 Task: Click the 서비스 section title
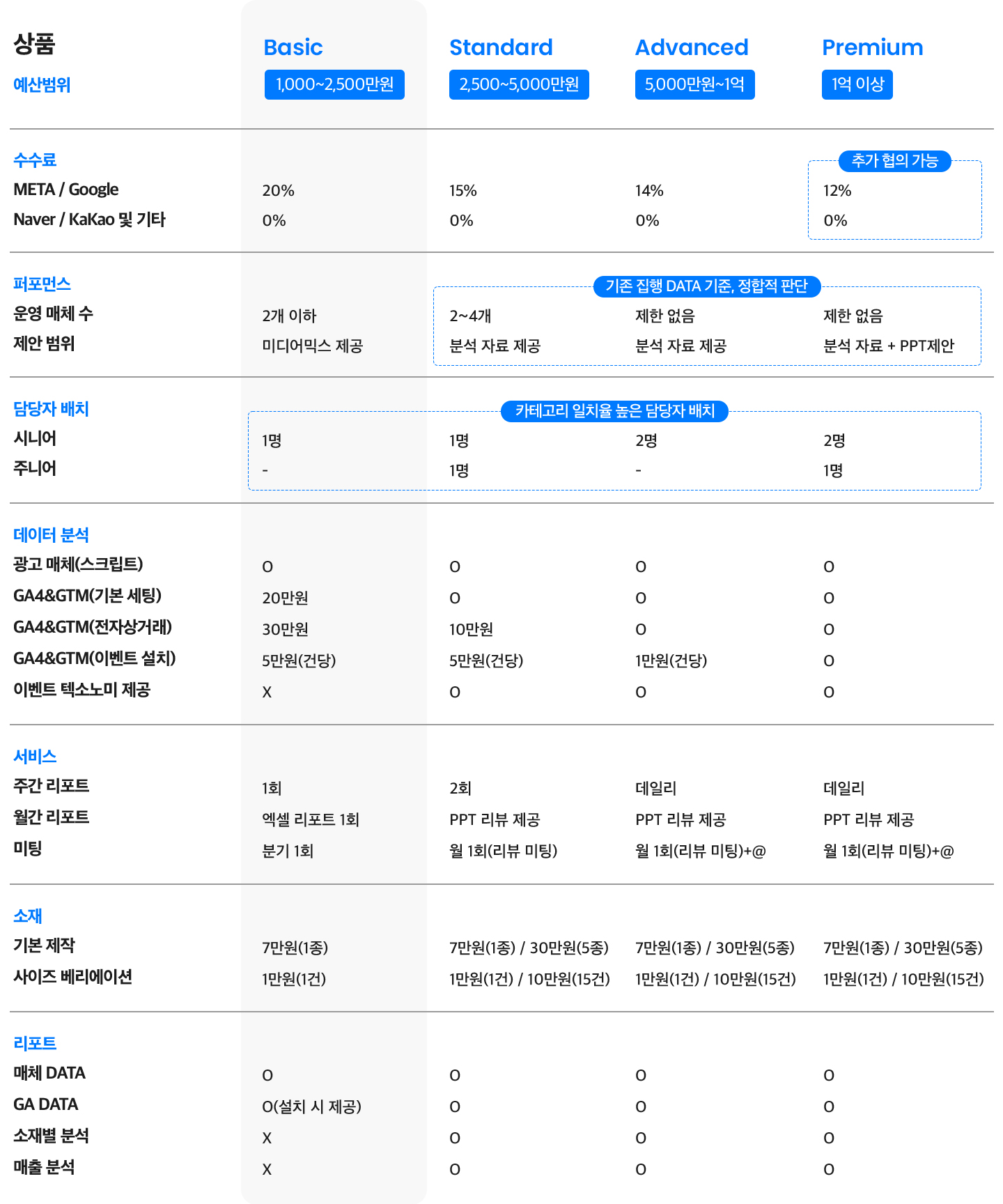point(35,757)
